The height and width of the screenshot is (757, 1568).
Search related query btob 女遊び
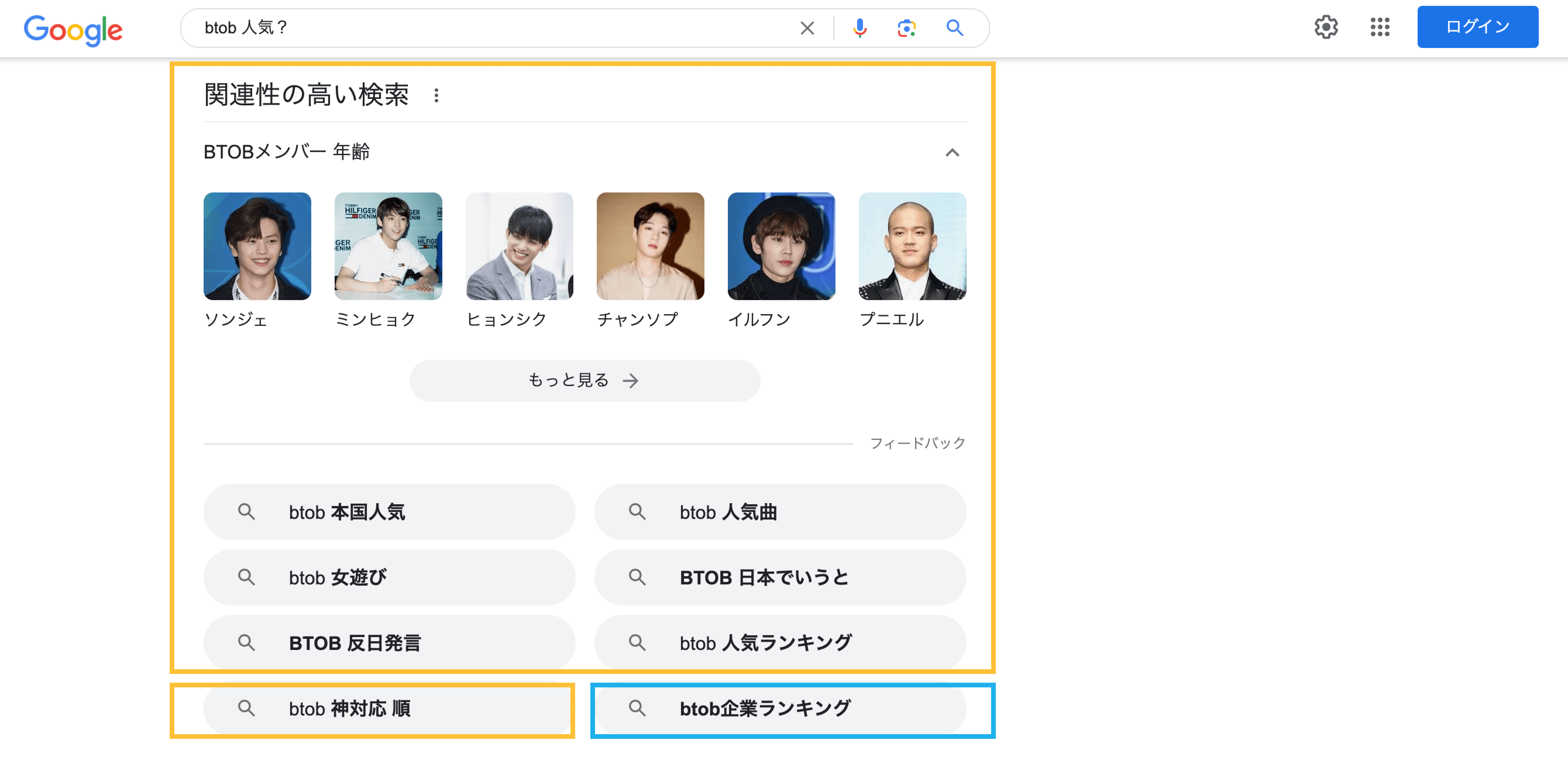pyautogui.click(x=389, y=577)
